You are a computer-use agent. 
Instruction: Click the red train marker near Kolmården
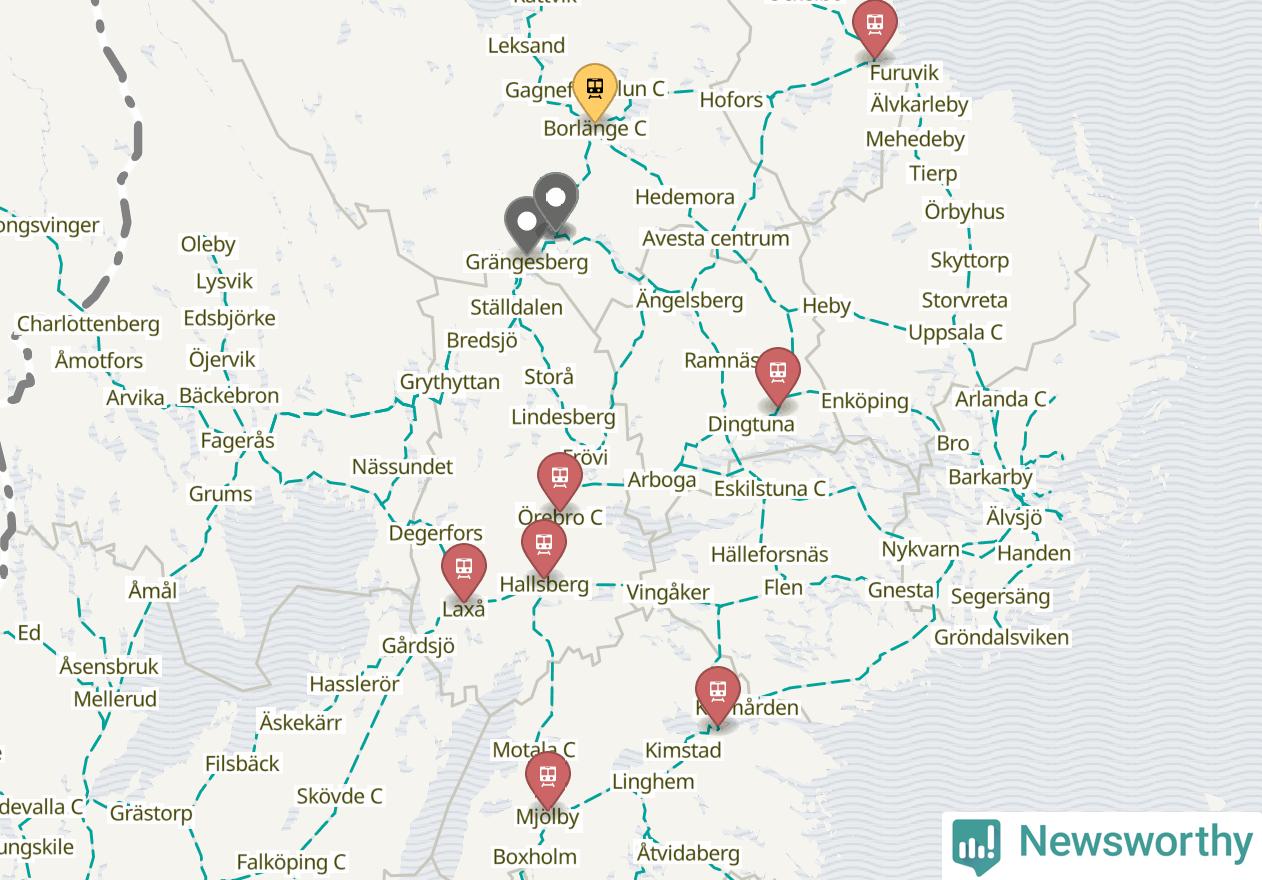pyautogui.click(x=718, y=694)
